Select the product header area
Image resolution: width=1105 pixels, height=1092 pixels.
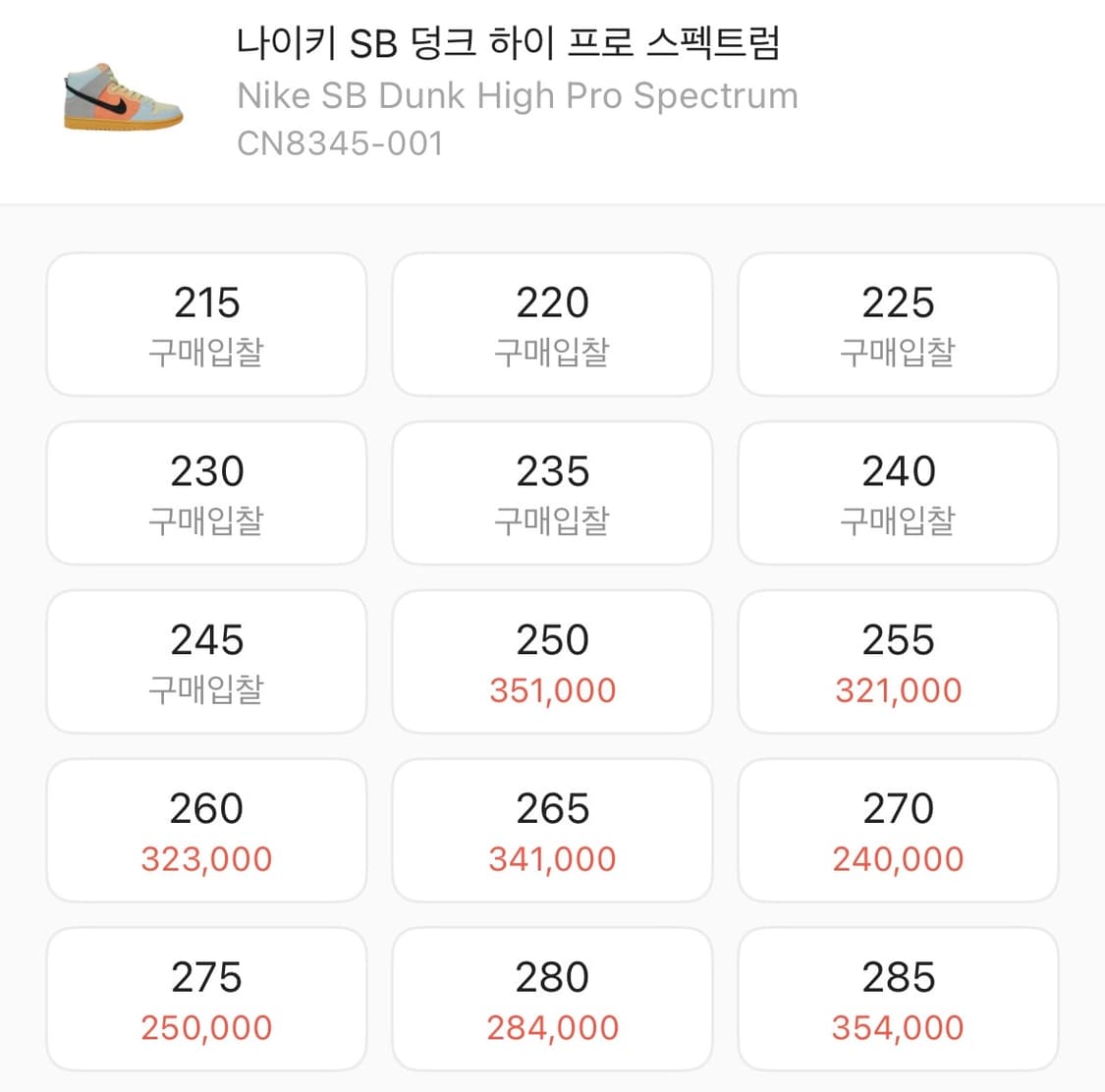tap(552, 93)
